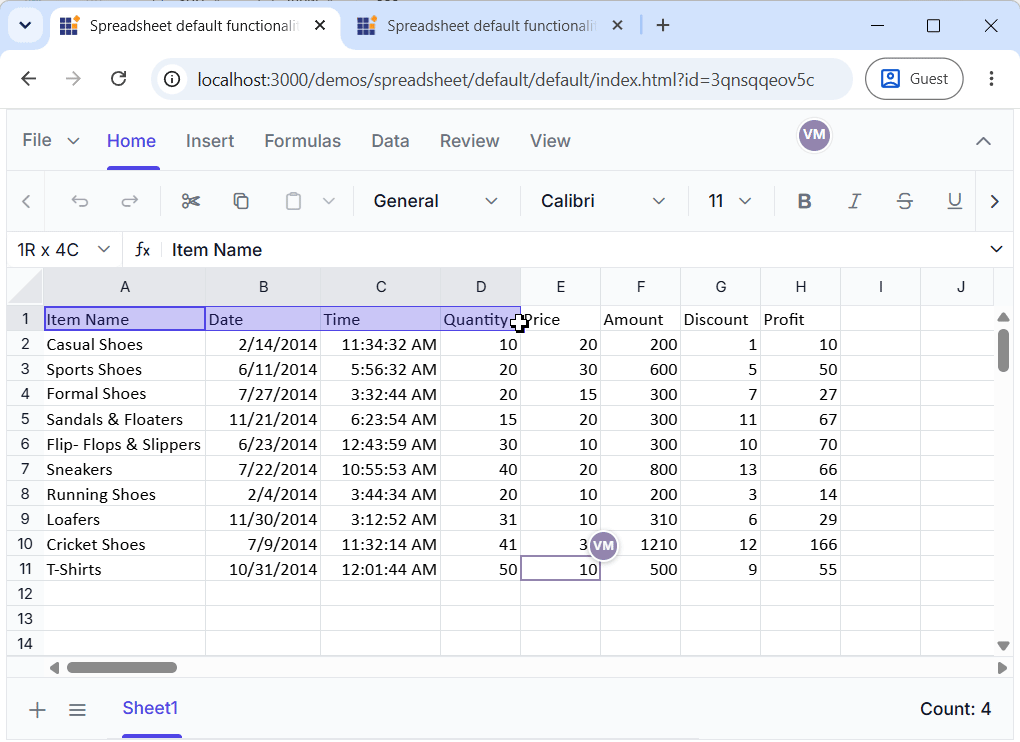Click the select-all corner of the grid
The height and width of the screenshot is (742, 1020).
25,286
